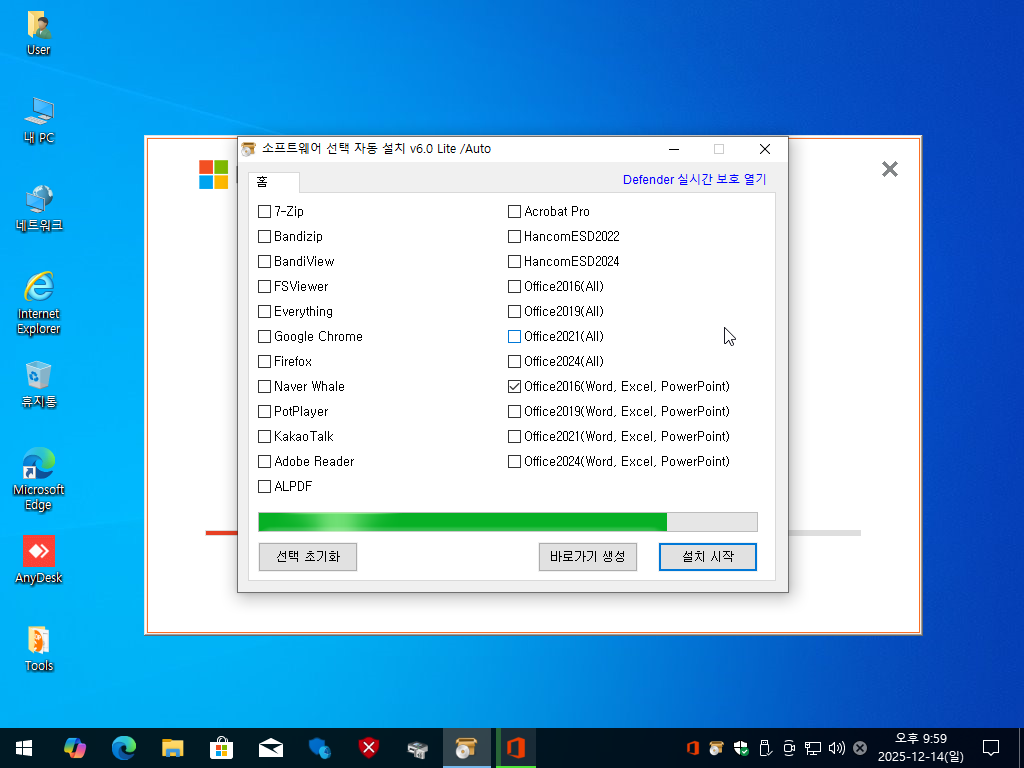This screenshot has width=1024, height=768.
Task: Open Mail app in taskbar
Action: tap(270, 748)
